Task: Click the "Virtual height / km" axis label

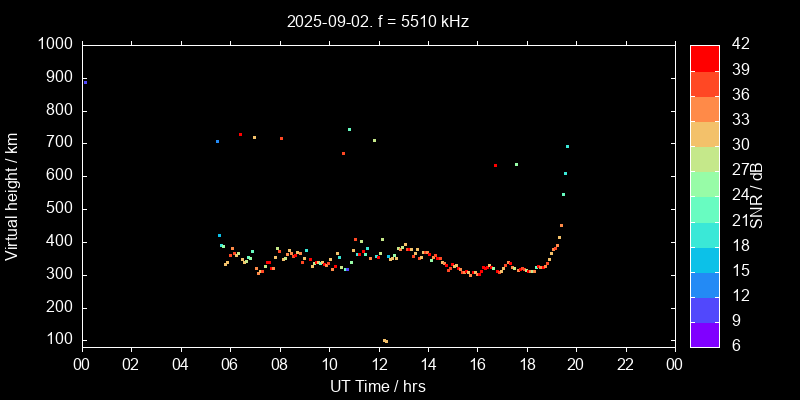Action: click(13, 196)
